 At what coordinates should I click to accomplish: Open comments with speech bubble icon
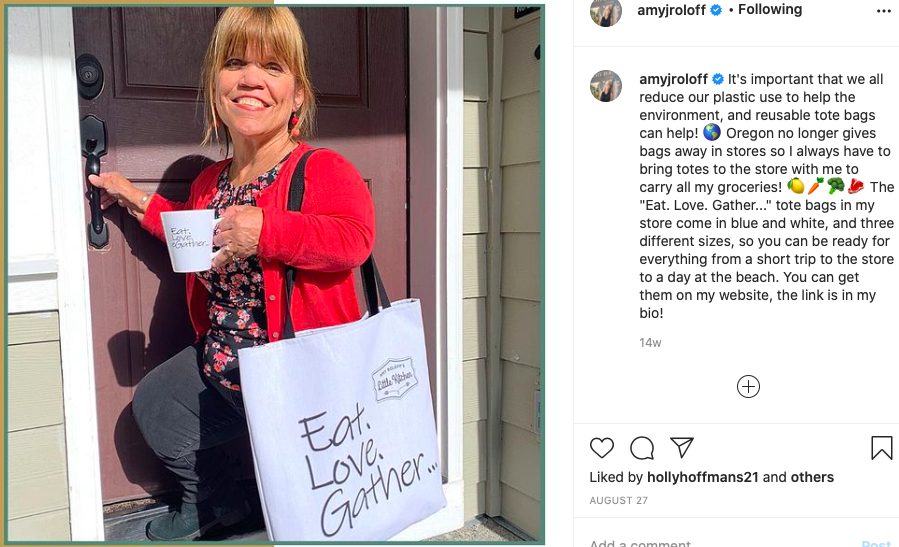pos(642,448)
